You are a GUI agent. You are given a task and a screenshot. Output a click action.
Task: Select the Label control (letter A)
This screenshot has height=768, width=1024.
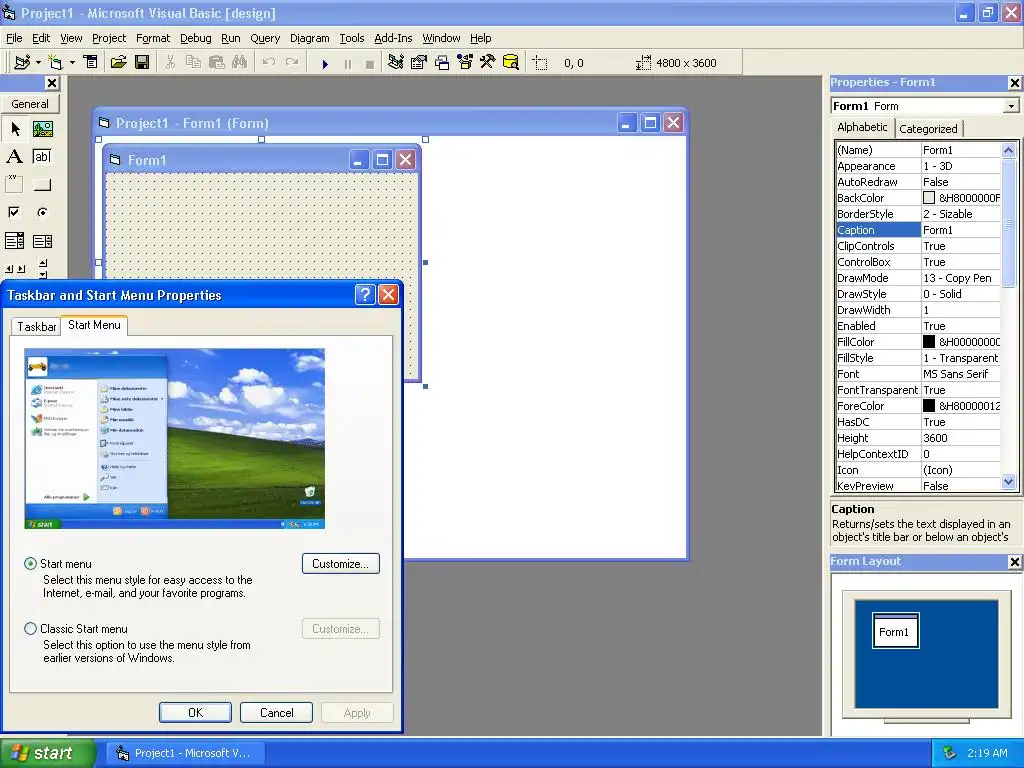click(x=15, y=157)
